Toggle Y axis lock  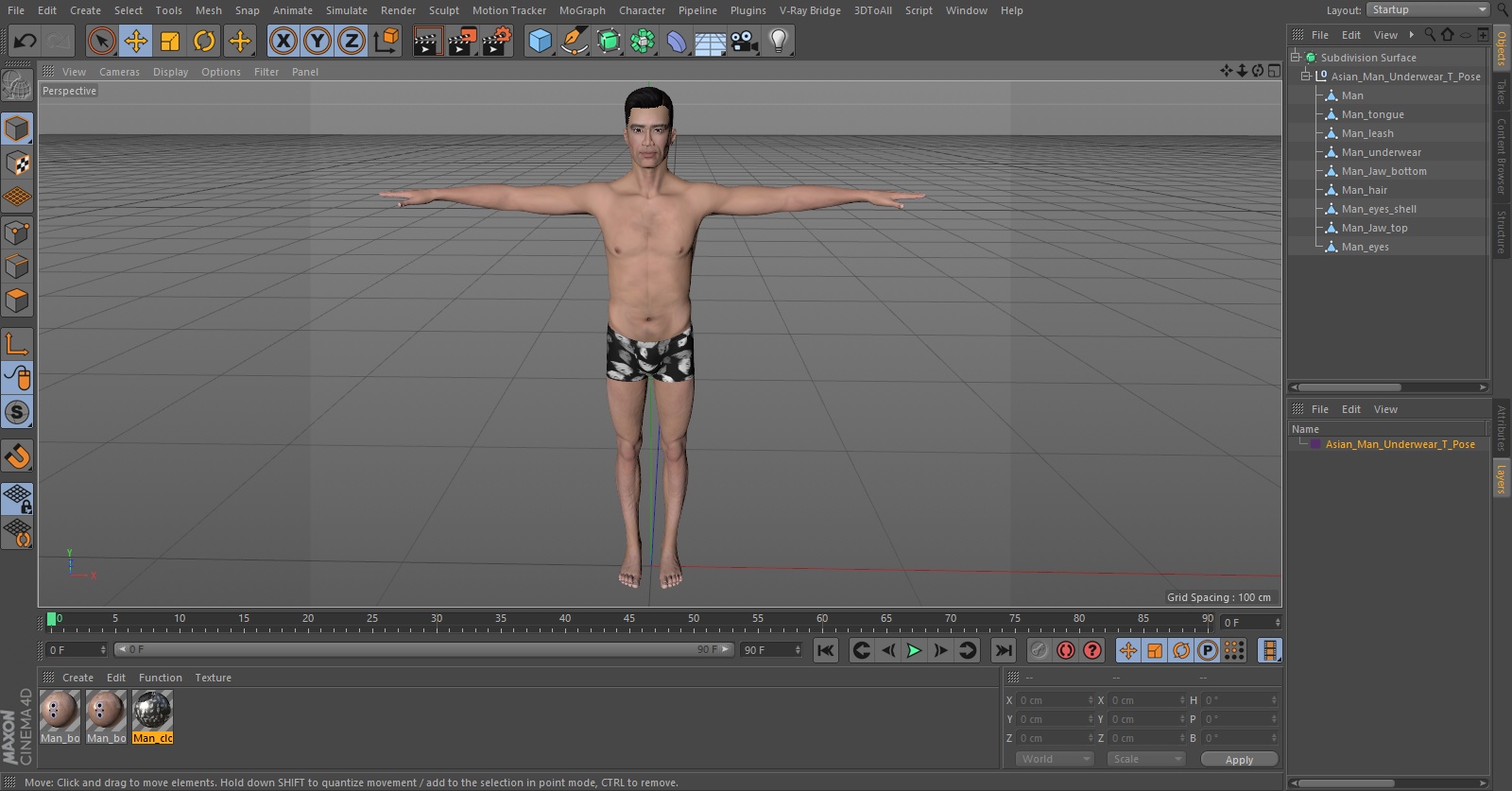(x=318, y=41)
